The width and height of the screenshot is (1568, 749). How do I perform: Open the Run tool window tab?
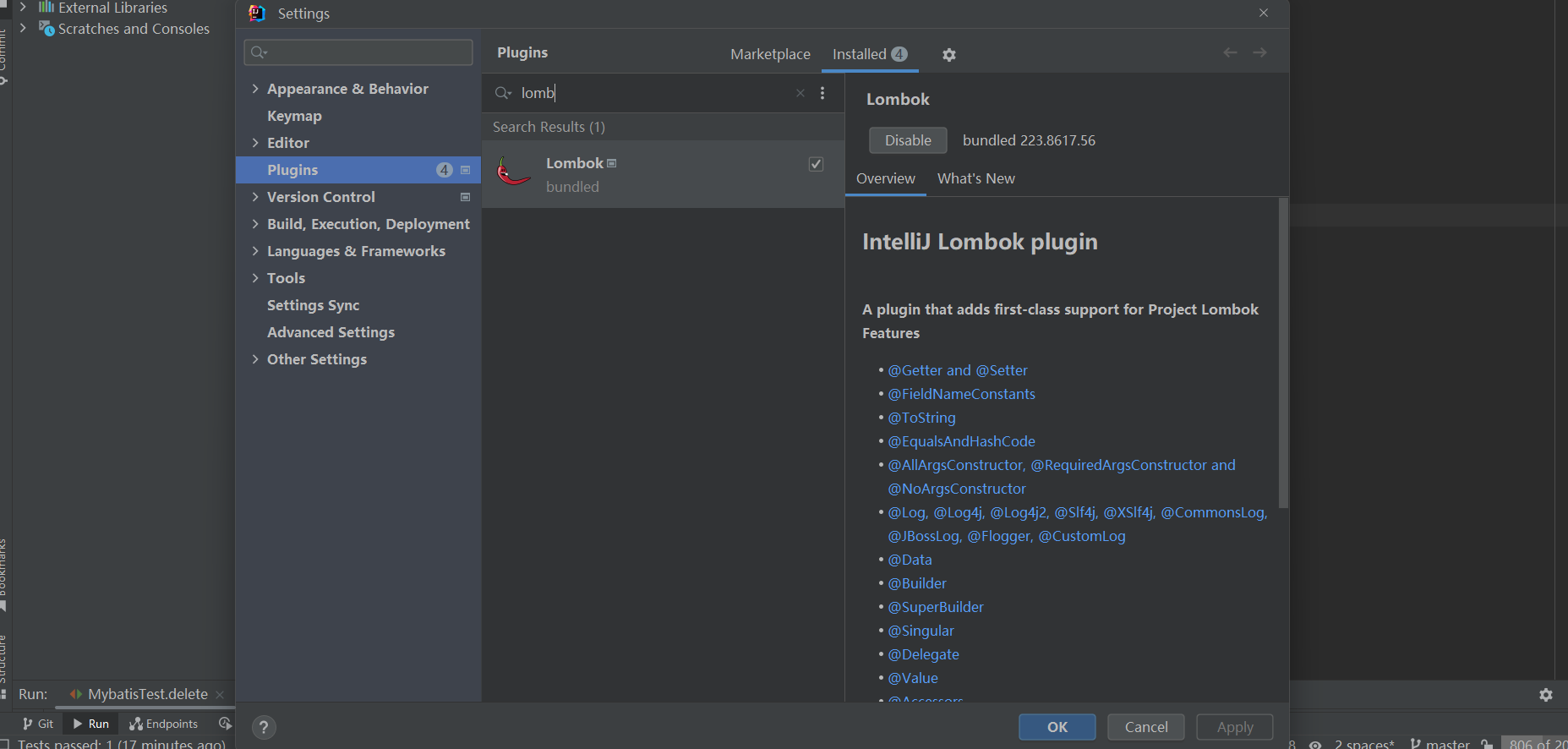point(91,724)
